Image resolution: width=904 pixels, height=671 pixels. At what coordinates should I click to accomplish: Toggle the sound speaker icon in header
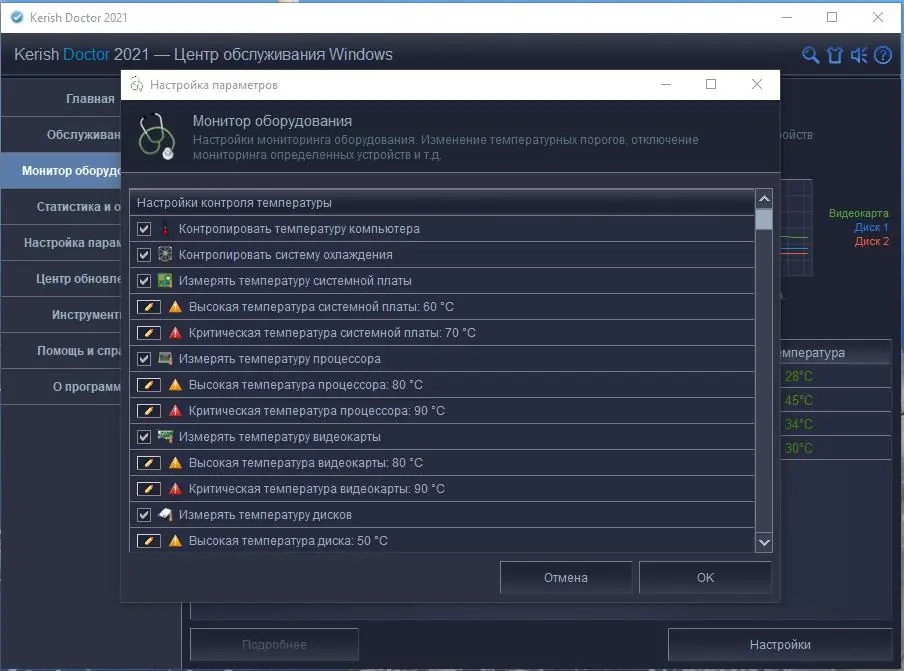pos(859,55)
